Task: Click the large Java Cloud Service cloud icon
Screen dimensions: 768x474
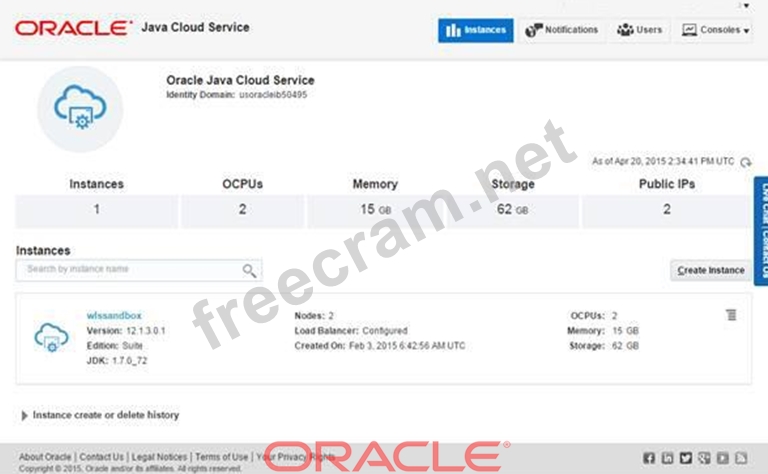Action: (80, 109)
